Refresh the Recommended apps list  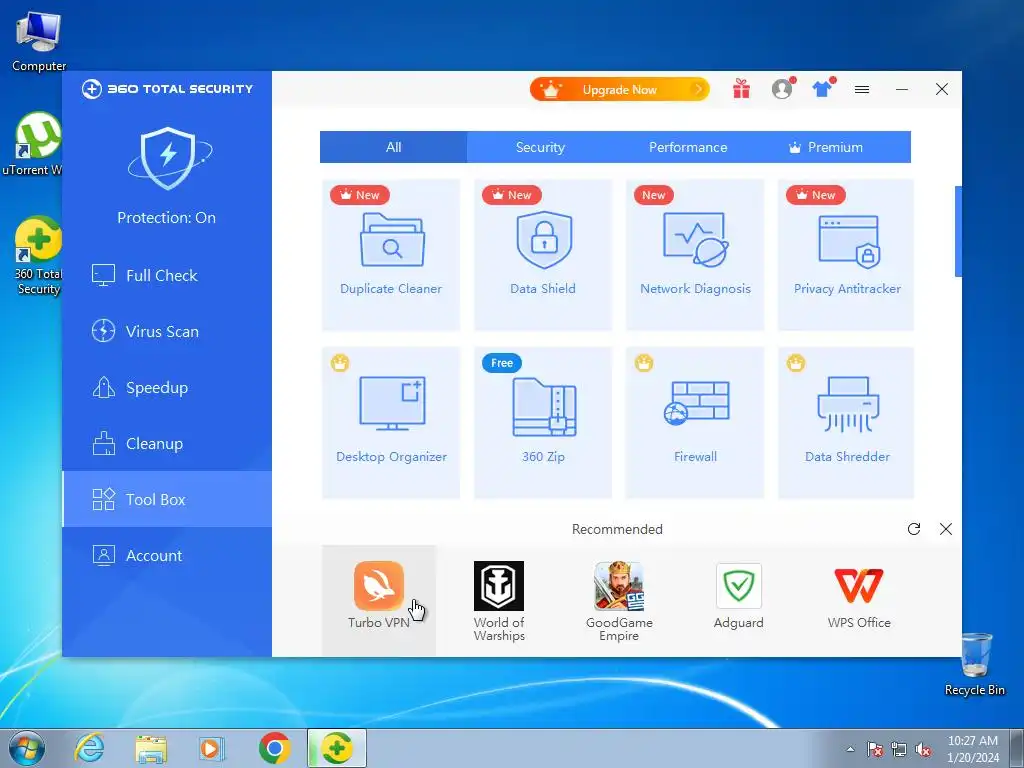pyautogui.click(x=914, y=529)
